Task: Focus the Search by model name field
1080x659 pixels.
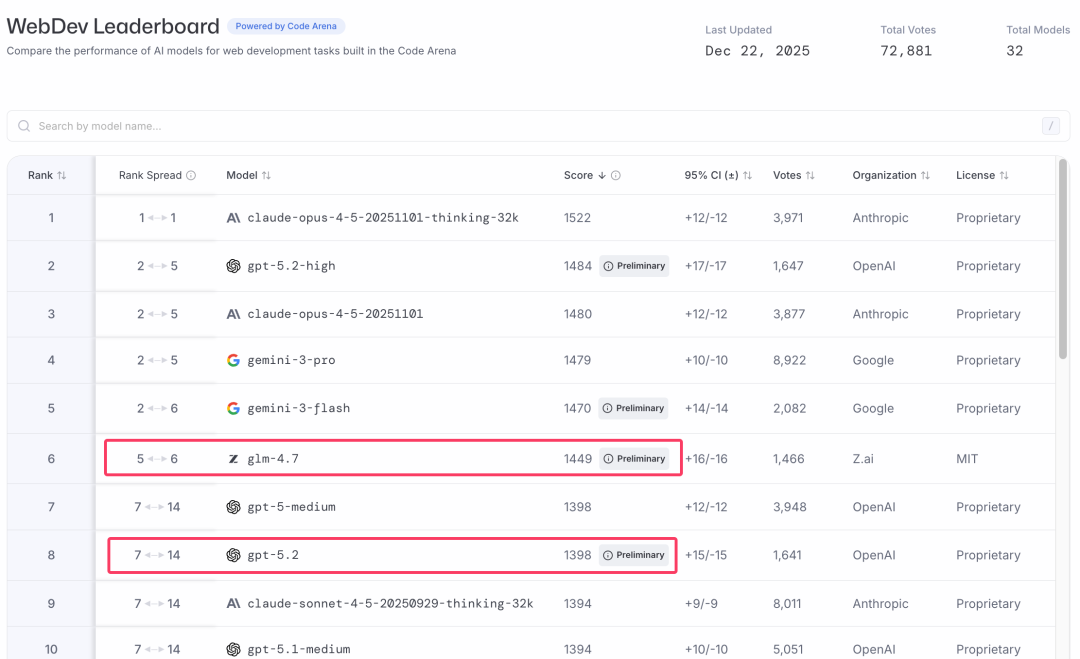Action: (539, 126)
